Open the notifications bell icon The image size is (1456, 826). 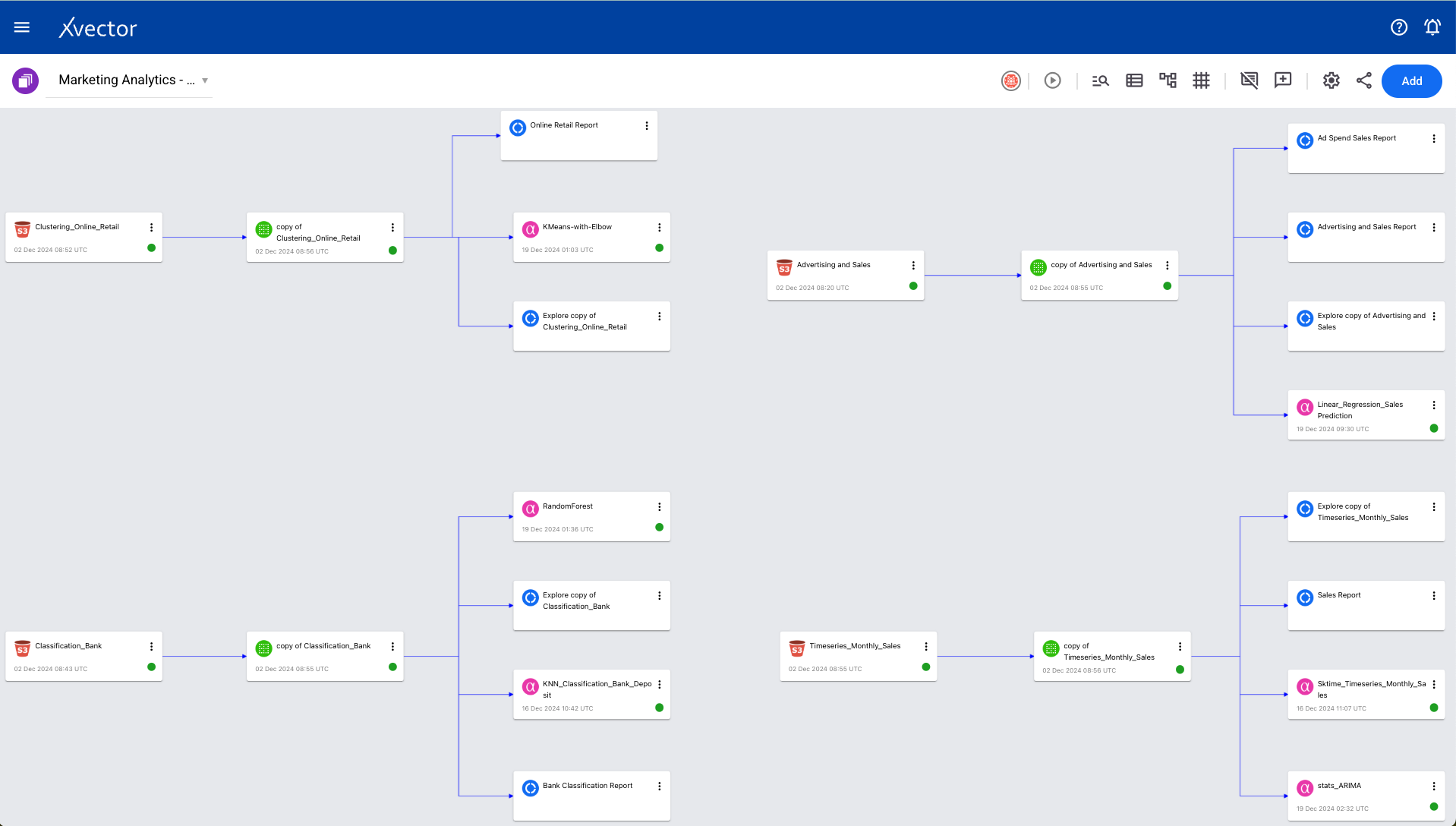1432,27
